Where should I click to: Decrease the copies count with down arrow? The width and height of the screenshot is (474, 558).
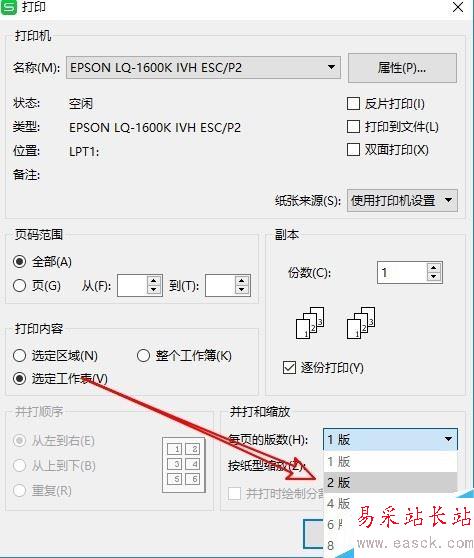433,277
